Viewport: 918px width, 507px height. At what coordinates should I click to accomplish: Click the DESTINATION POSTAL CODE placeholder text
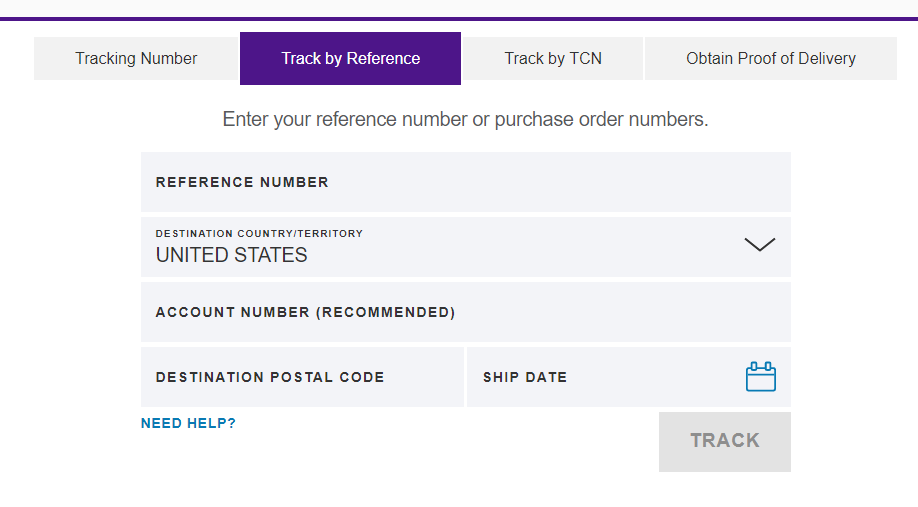[x=270, y=377]
